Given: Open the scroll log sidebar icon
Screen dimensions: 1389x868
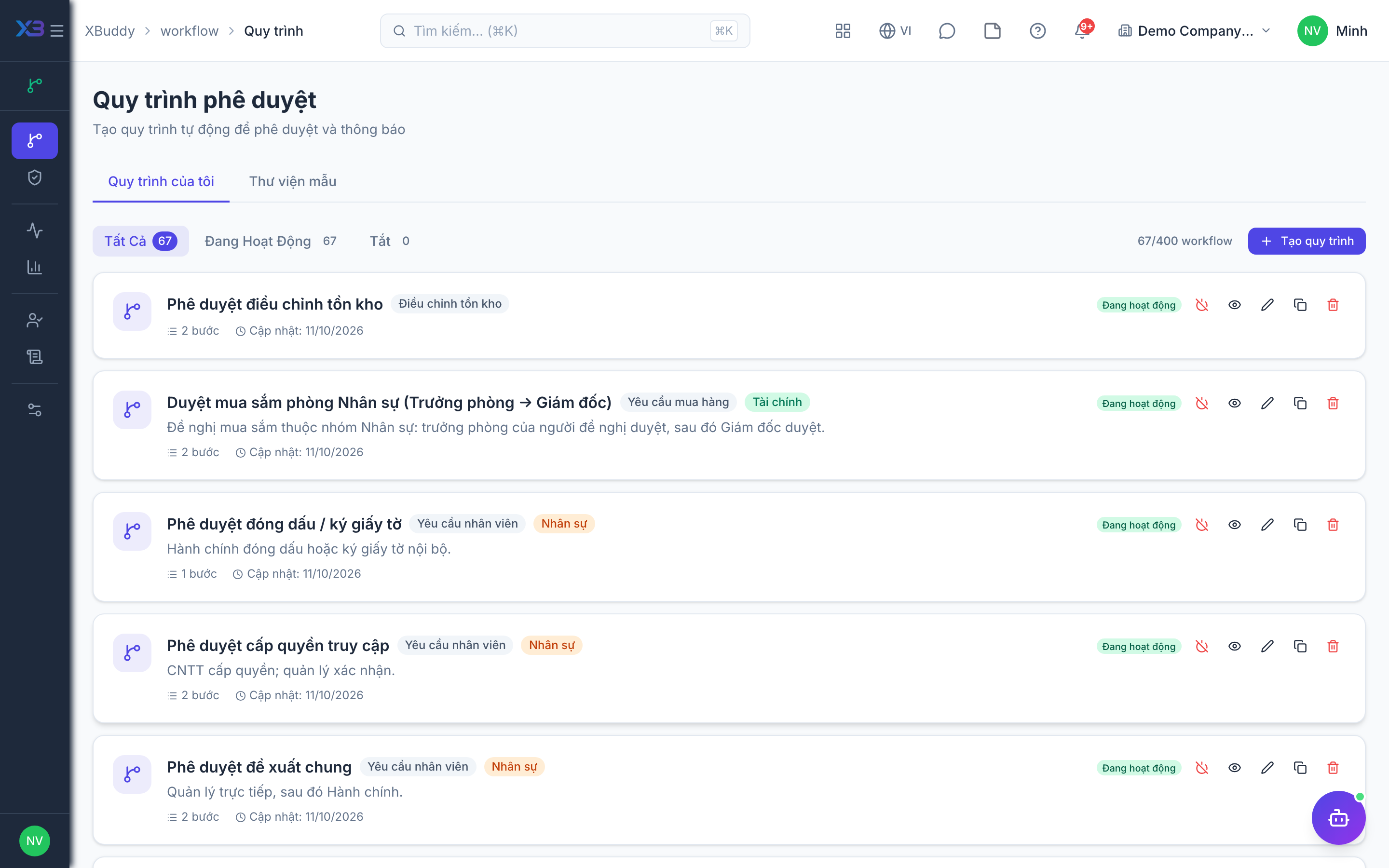Looking at the screenshot, I should coord(34,357).
